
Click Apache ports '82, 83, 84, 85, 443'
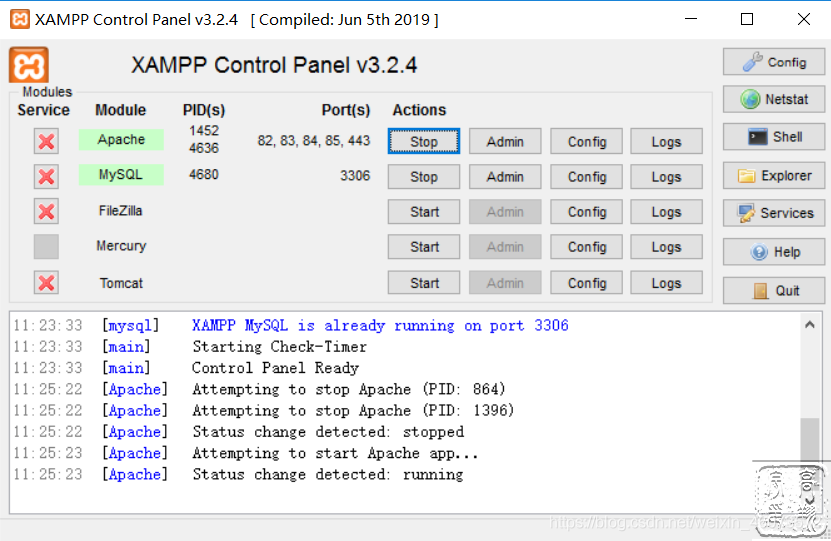[x=313, y=140]
